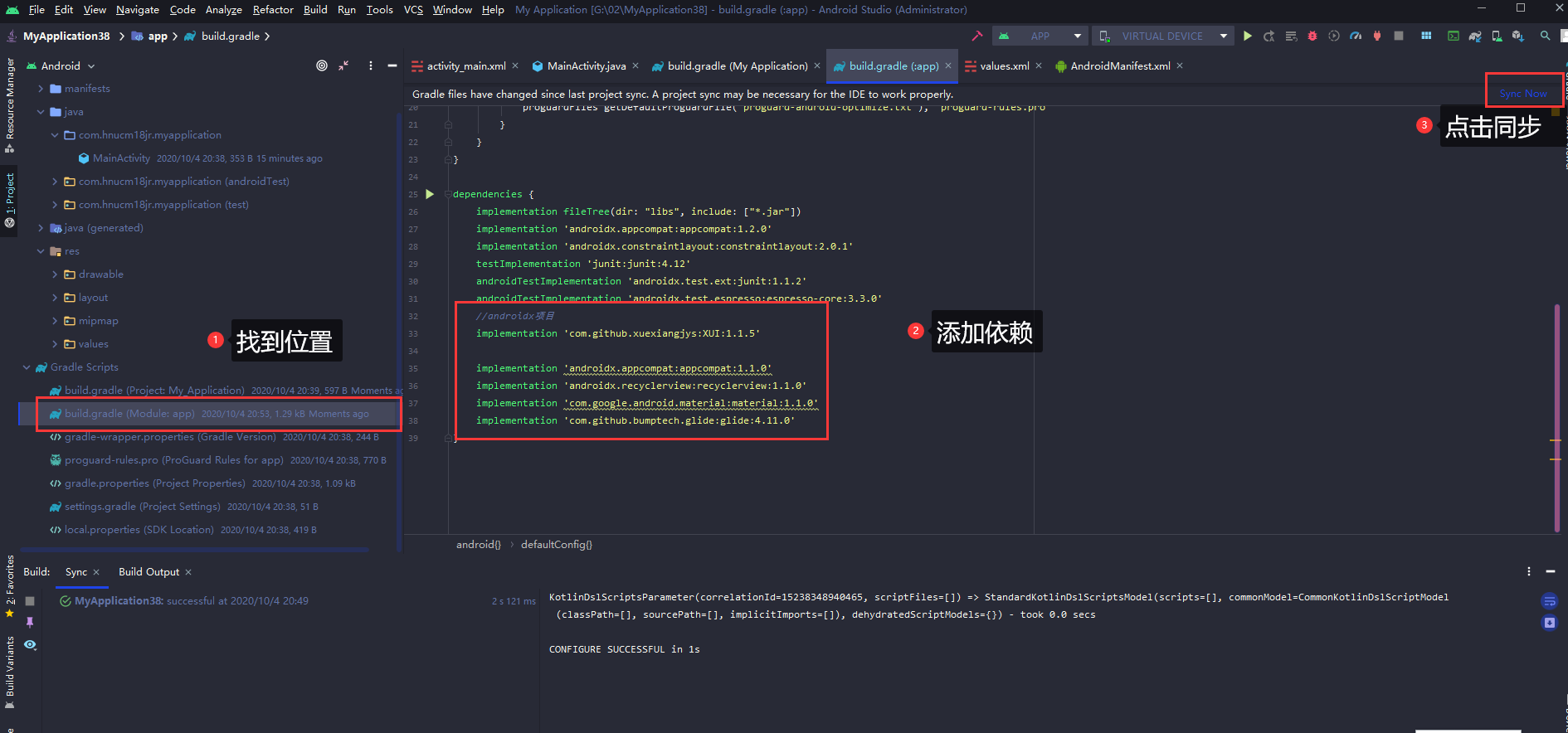The image size is (1568, 733).
Task: Toggle soft-wrap icon in build output
Action: [1549, 601]
